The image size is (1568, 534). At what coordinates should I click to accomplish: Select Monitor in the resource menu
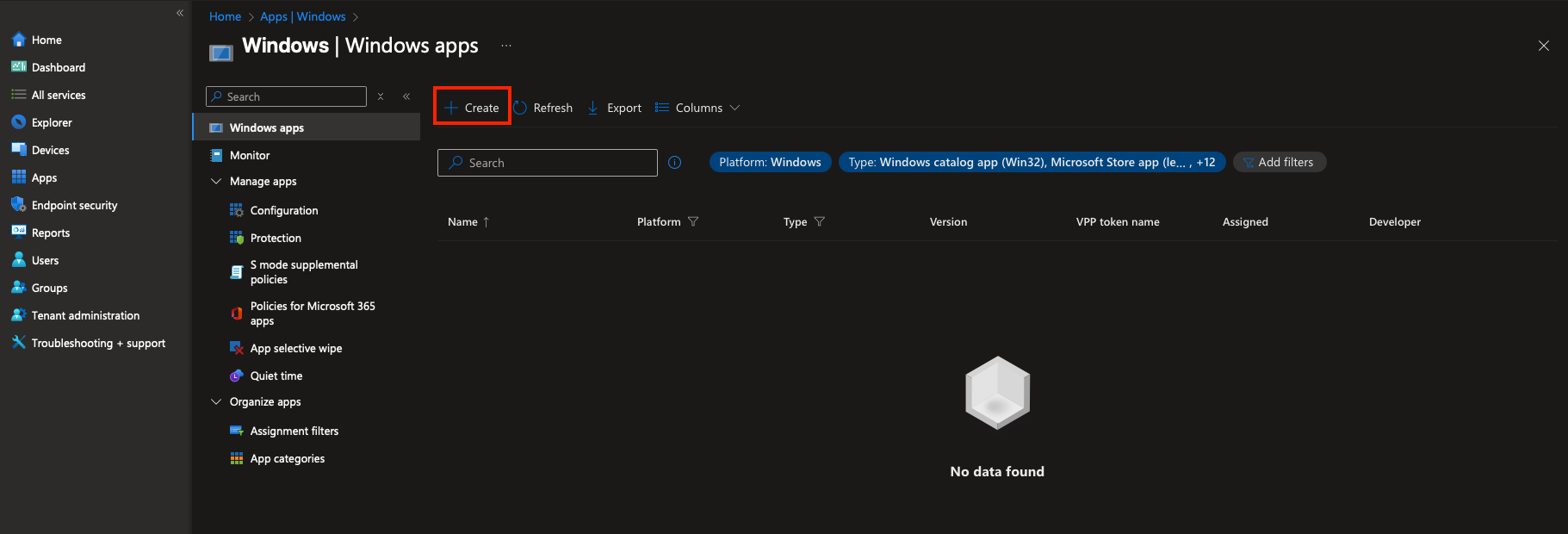(250, 155)
